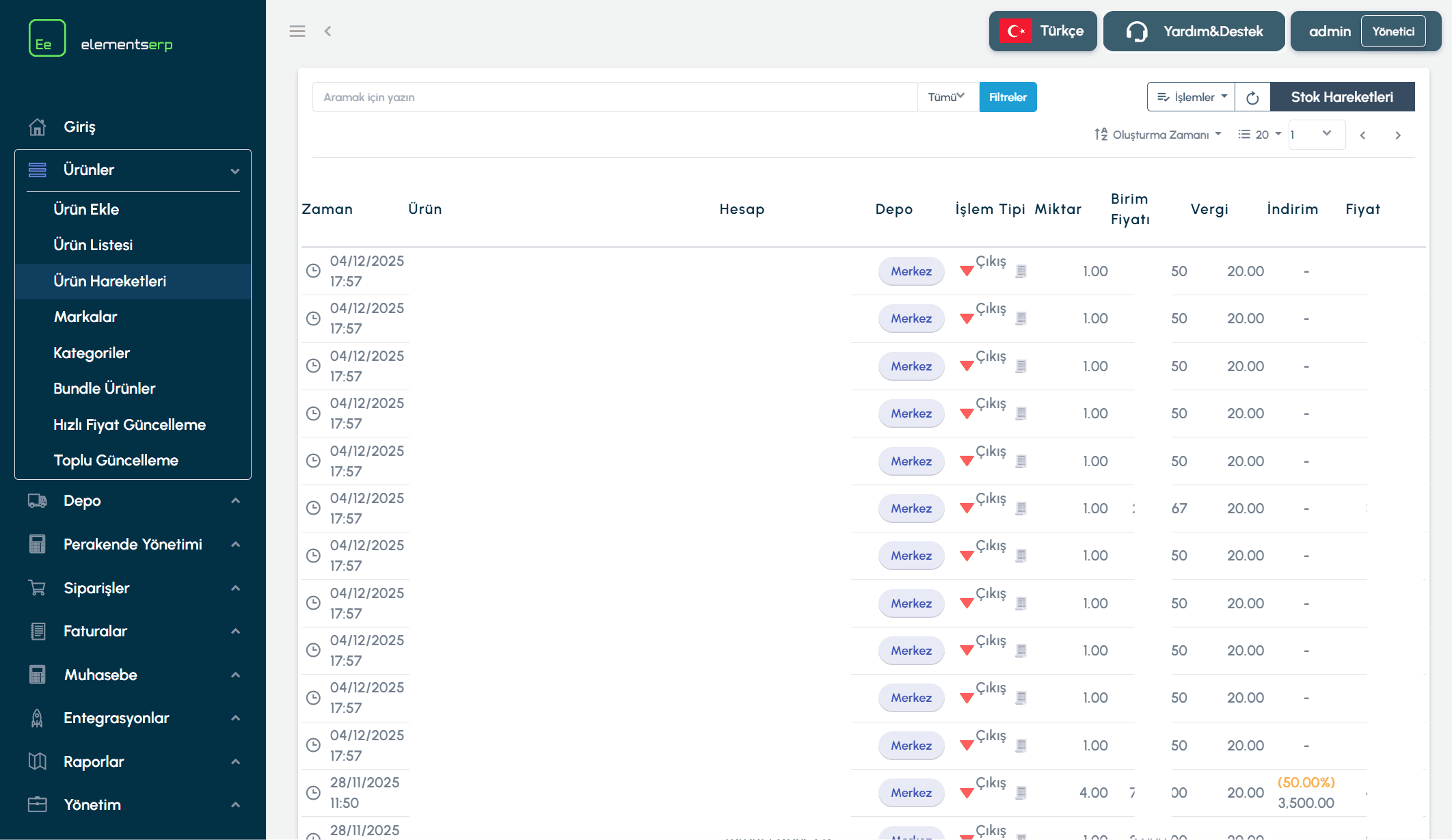1452x840 pixels.
Task: Go to next page arrow
Action: coord(1398,135)
